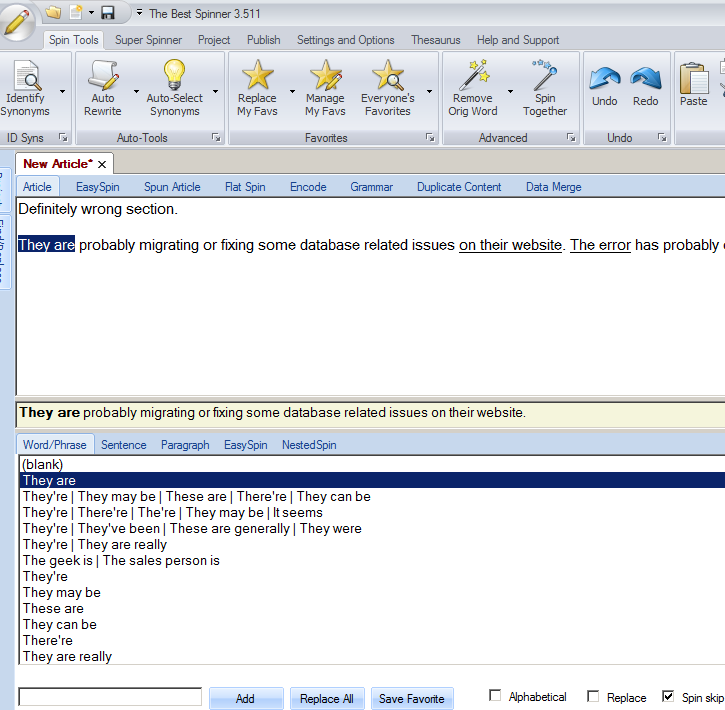Select the (blank) synonym entry
The height and width of the screenshot is (710, 725).
coord(372,465)
